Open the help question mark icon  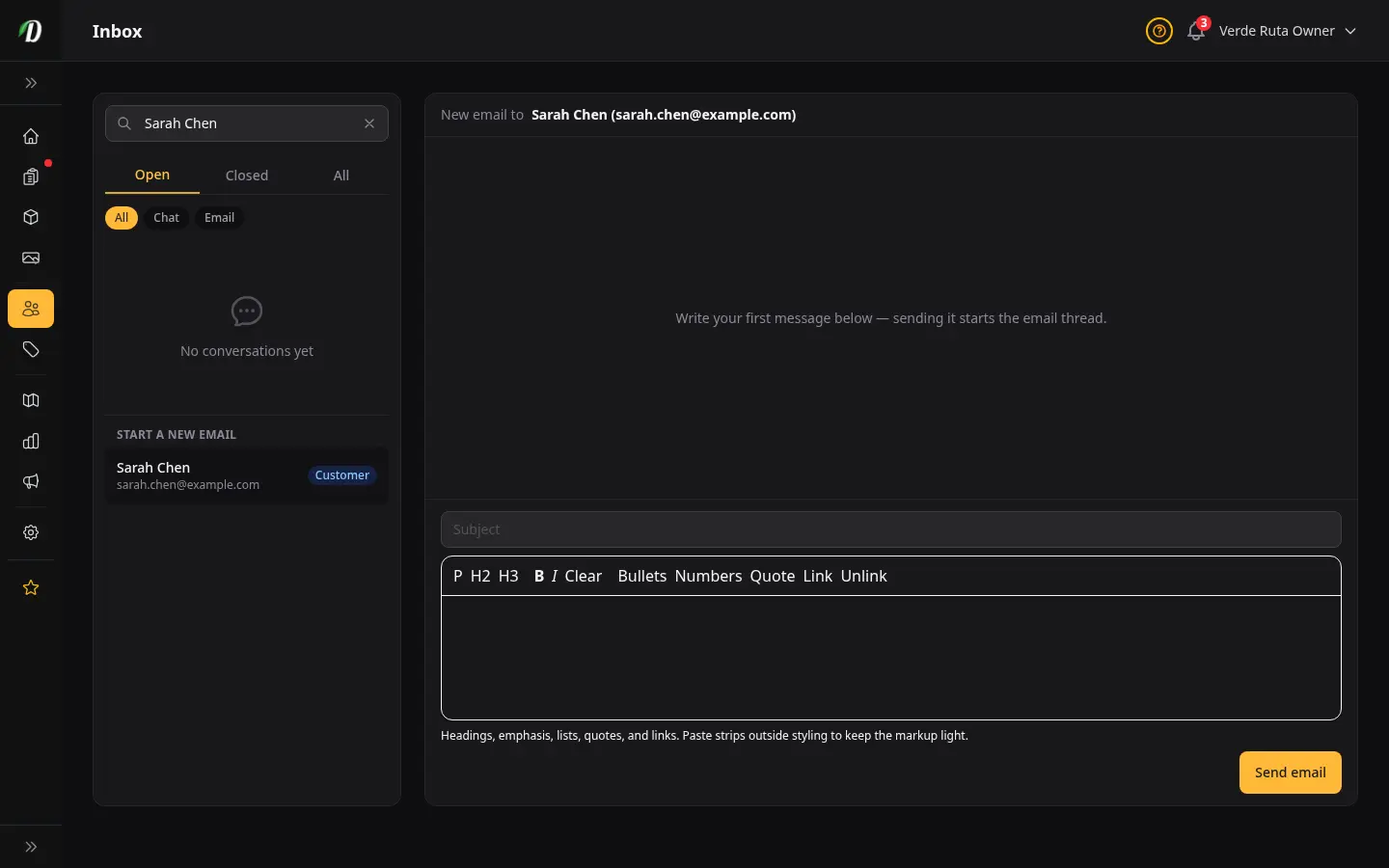click(1159, 31)
